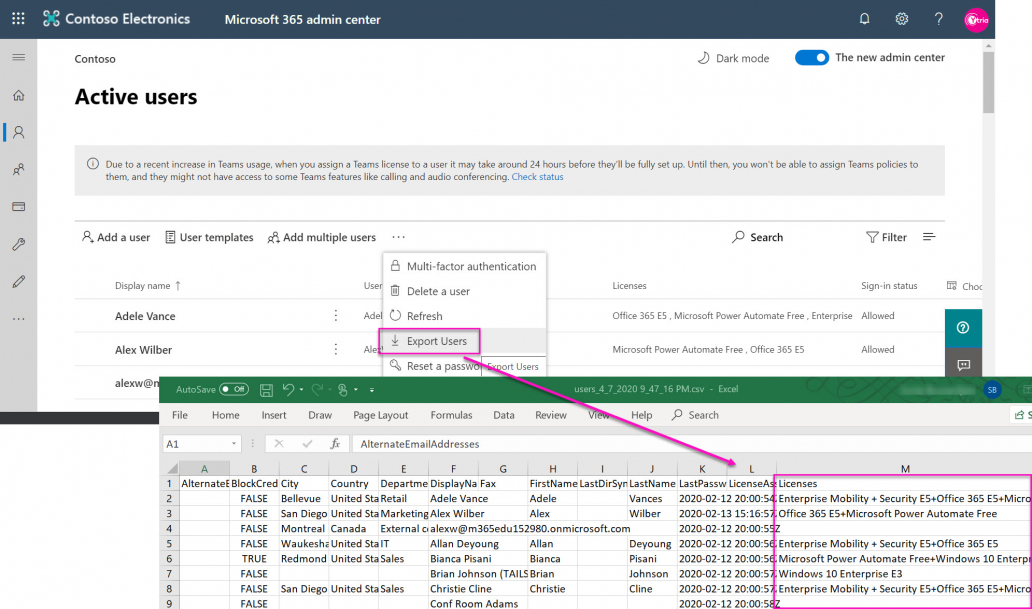Image resolution: width=1032 pixels, height=609 pixels.
Task: Expand Excel Name Box dropdown
Action: tap(234, 444)
